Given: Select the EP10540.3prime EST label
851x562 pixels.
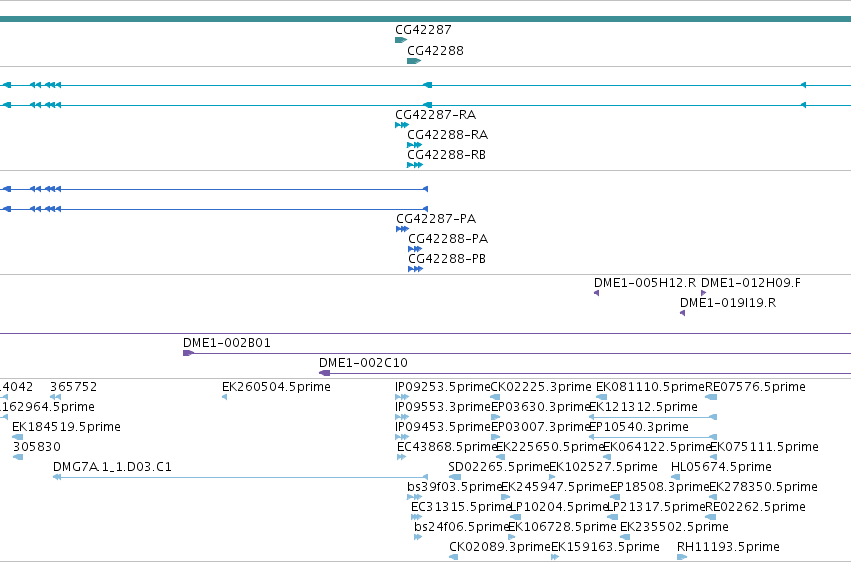Looking at the screenshot, I should coord(639,427).
